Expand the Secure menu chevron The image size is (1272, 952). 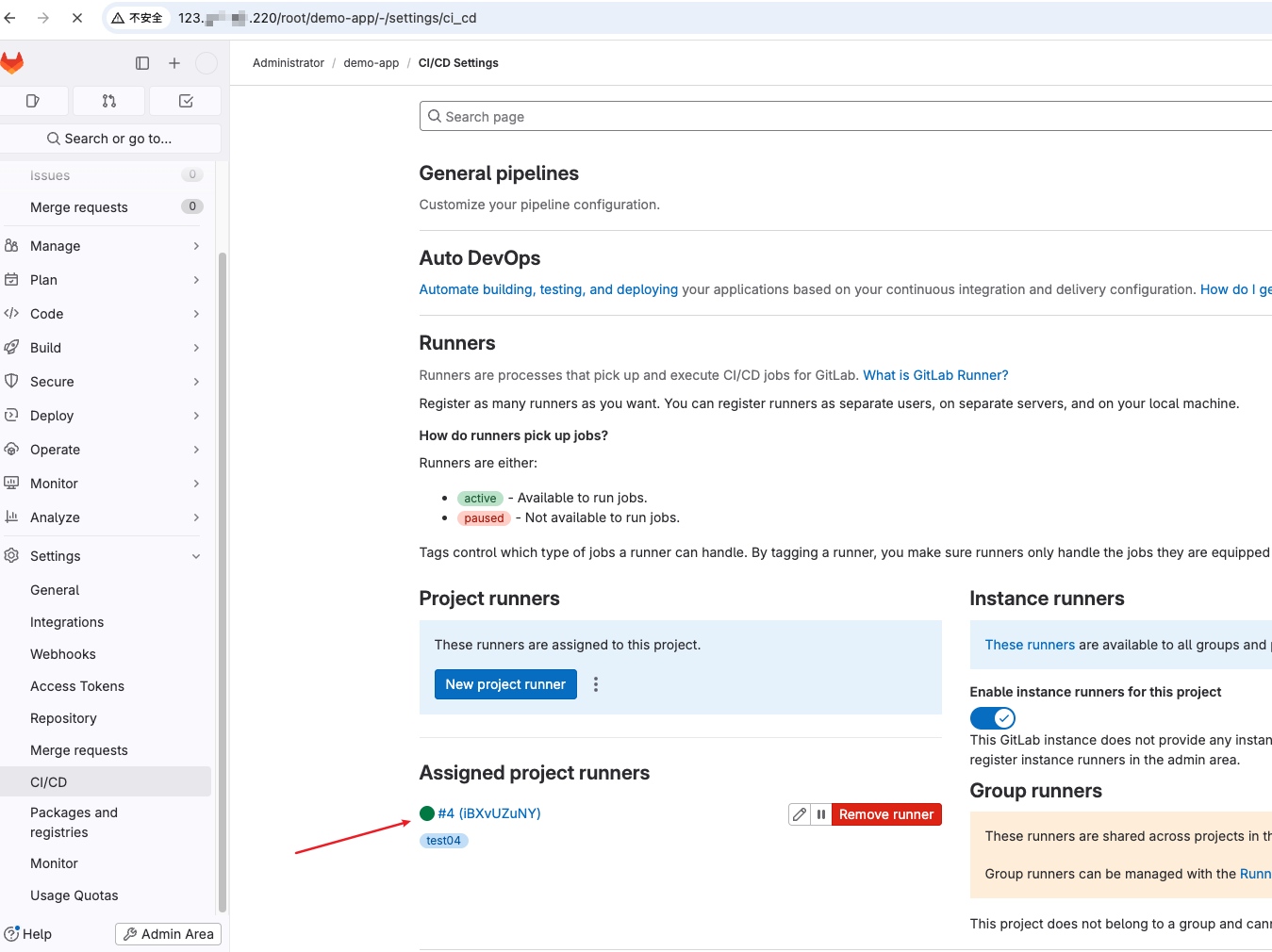point(196,382)
